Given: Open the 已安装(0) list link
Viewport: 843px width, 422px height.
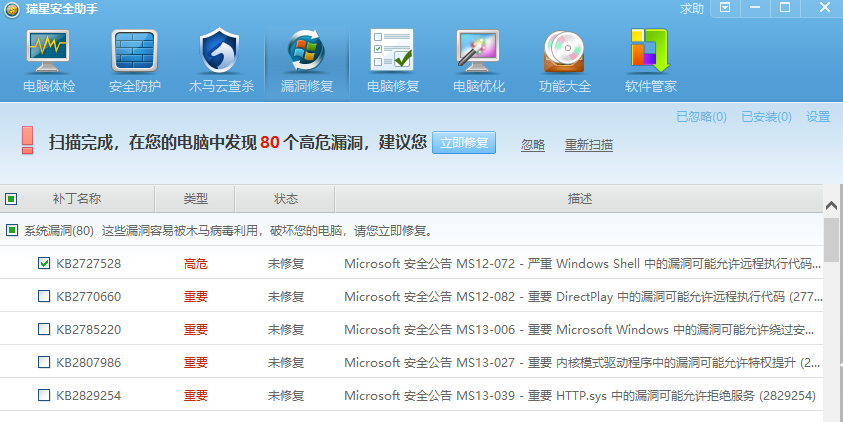Looking at the screenshot, I should coord(766,117).
